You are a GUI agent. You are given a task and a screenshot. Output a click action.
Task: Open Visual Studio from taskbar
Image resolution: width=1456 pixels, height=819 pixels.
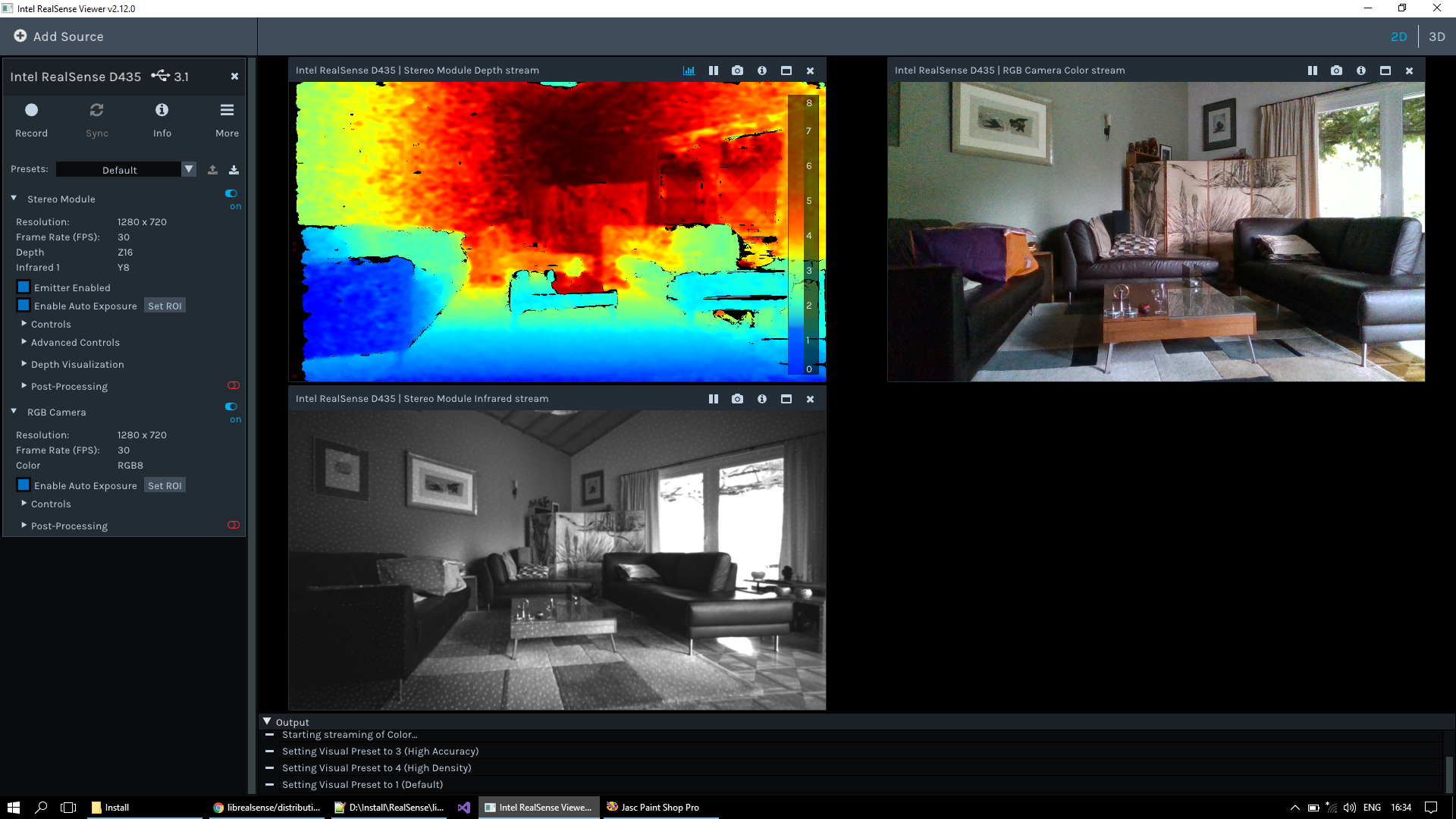pyautogui.click(x=464, y=808)
